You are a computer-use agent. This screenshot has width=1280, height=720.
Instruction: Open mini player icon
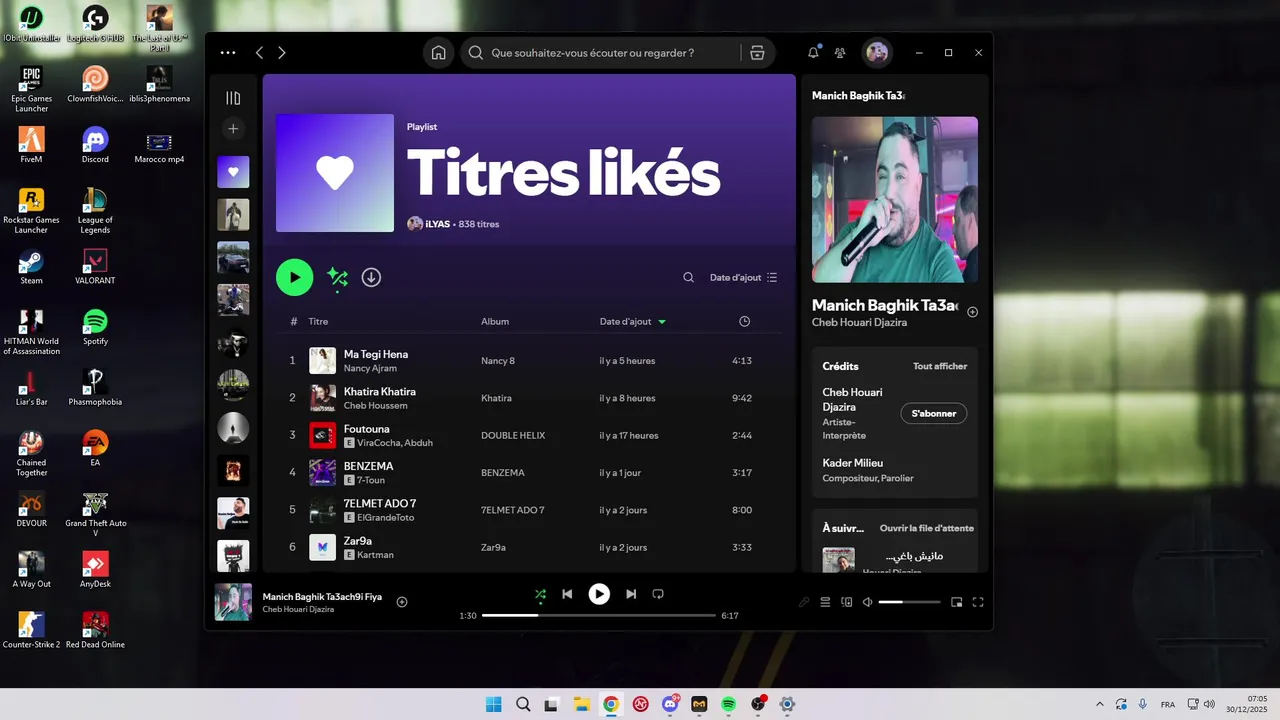pos(957,602)
